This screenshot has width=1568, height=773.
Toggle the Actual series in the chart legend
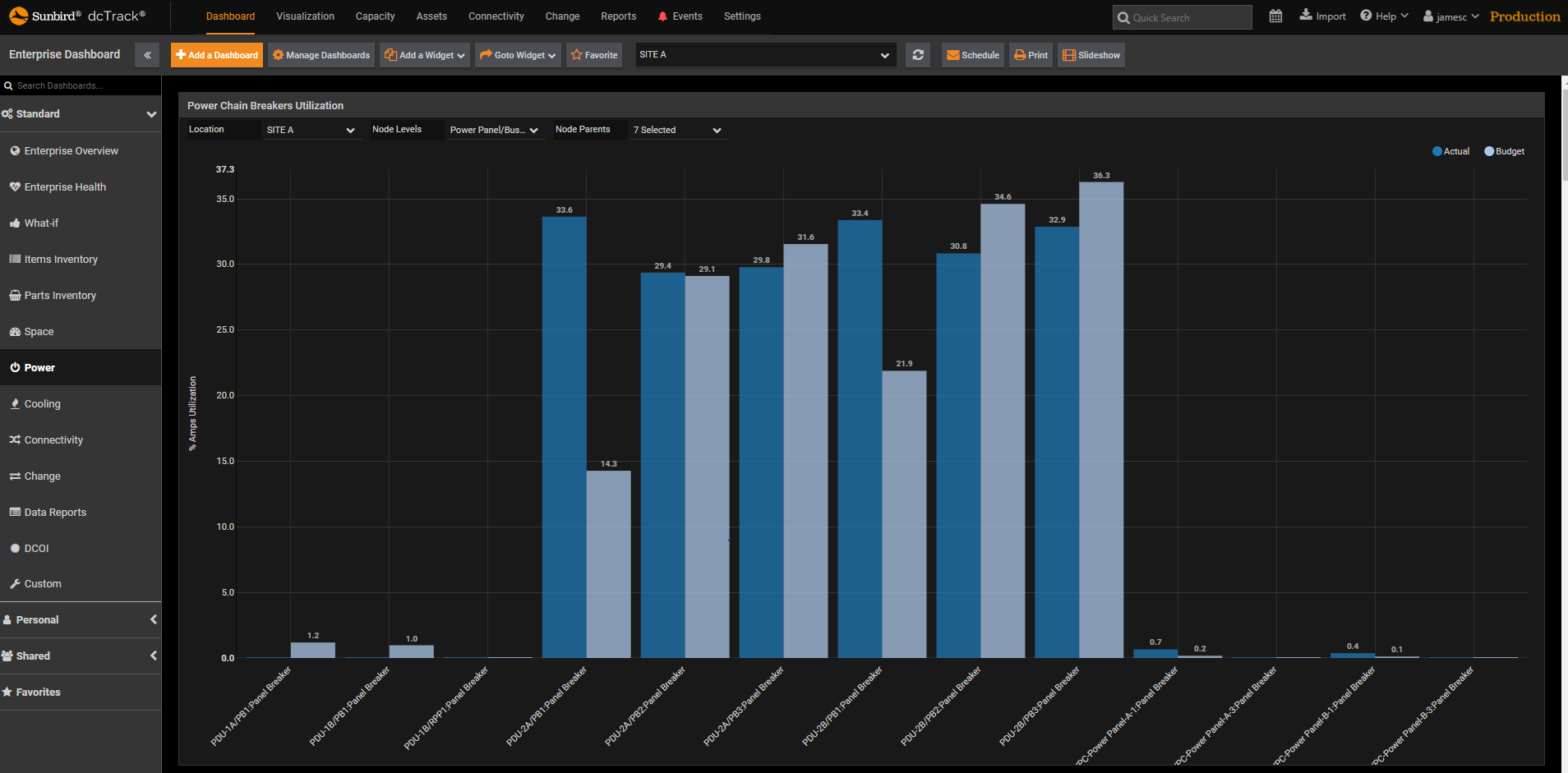(1450, 151)
